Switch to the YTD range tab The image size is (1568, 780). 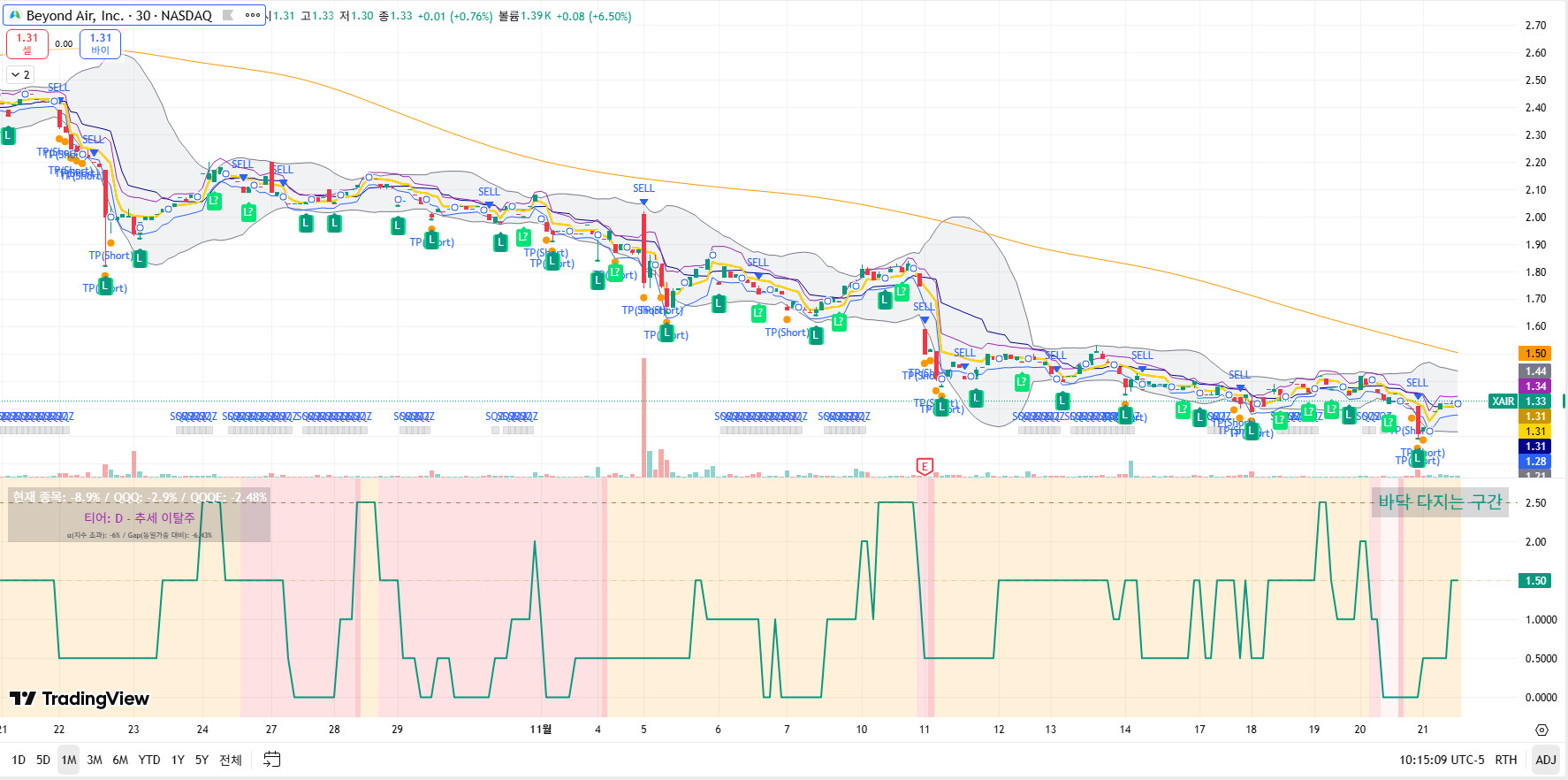coord(149,760)
